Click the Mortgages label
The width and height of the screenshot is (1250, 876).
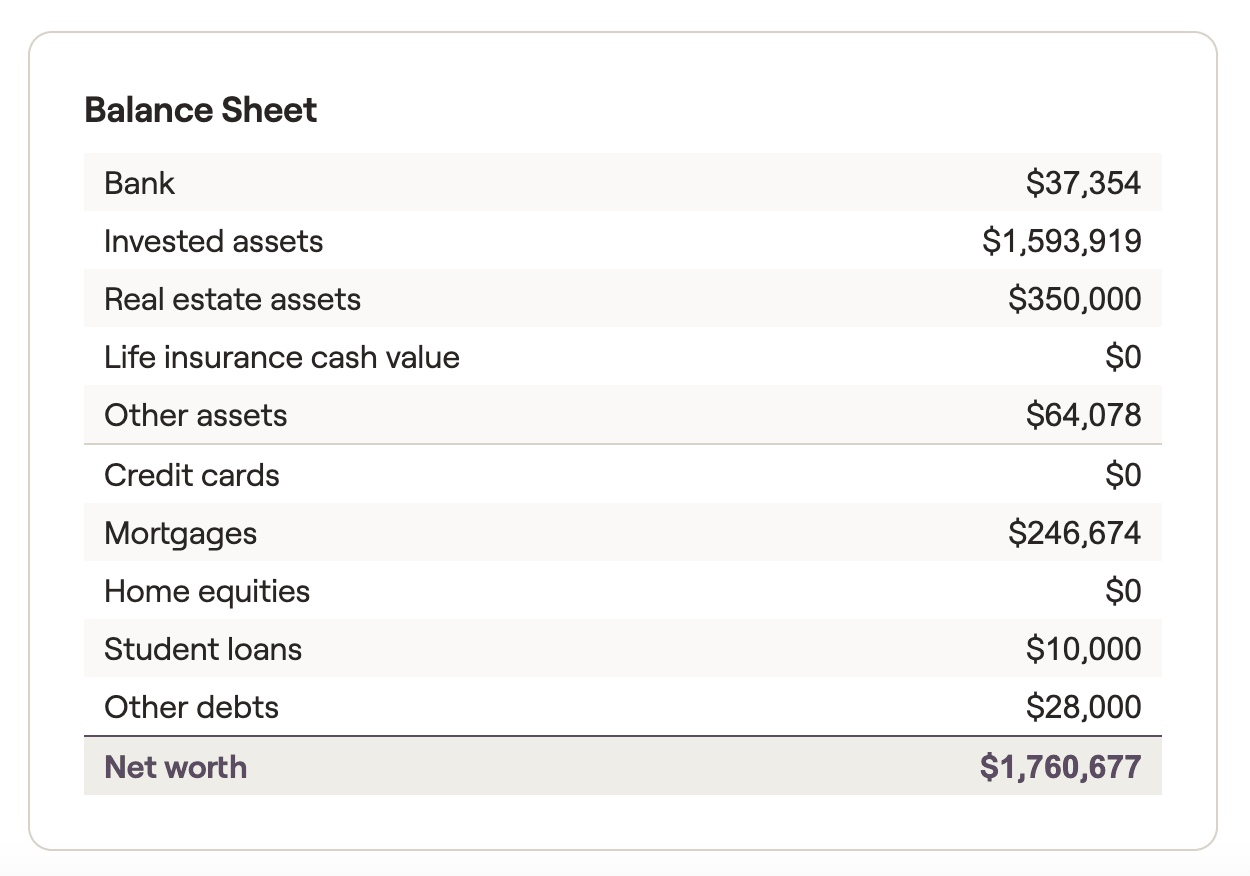tap(180, 533)
